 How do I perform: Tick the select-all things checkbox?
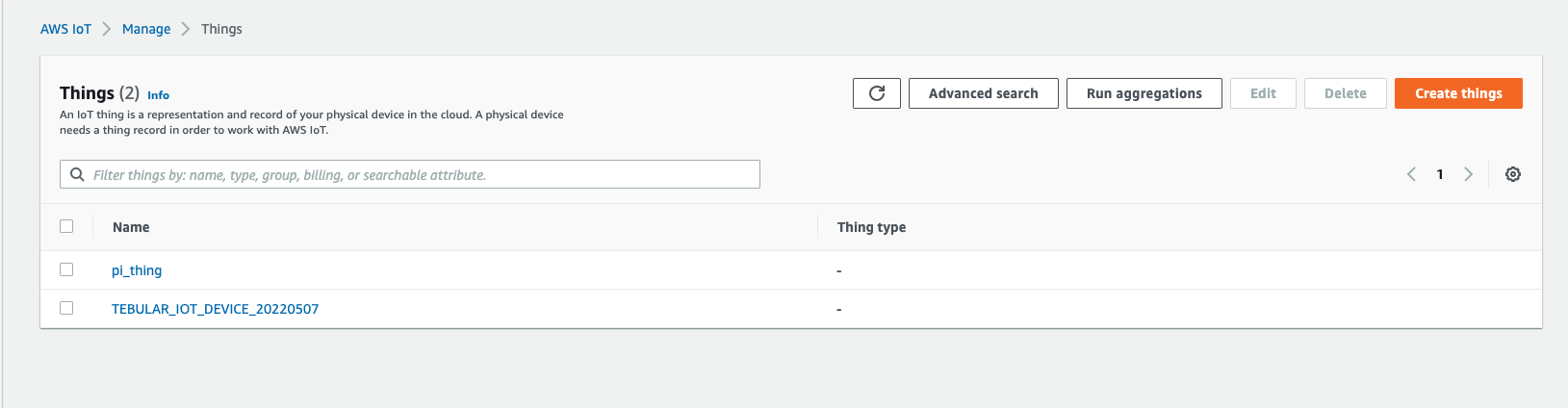tap(66, 226)
